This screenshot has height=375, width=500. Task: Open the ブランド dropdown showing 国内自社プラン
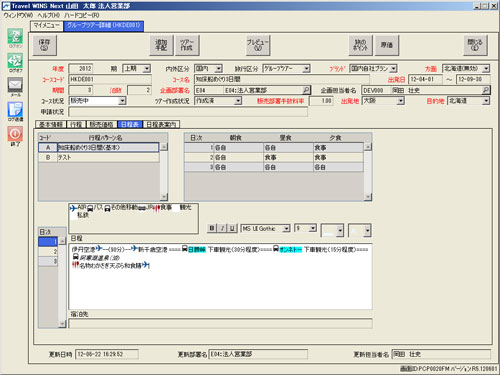tap(393, 69)
